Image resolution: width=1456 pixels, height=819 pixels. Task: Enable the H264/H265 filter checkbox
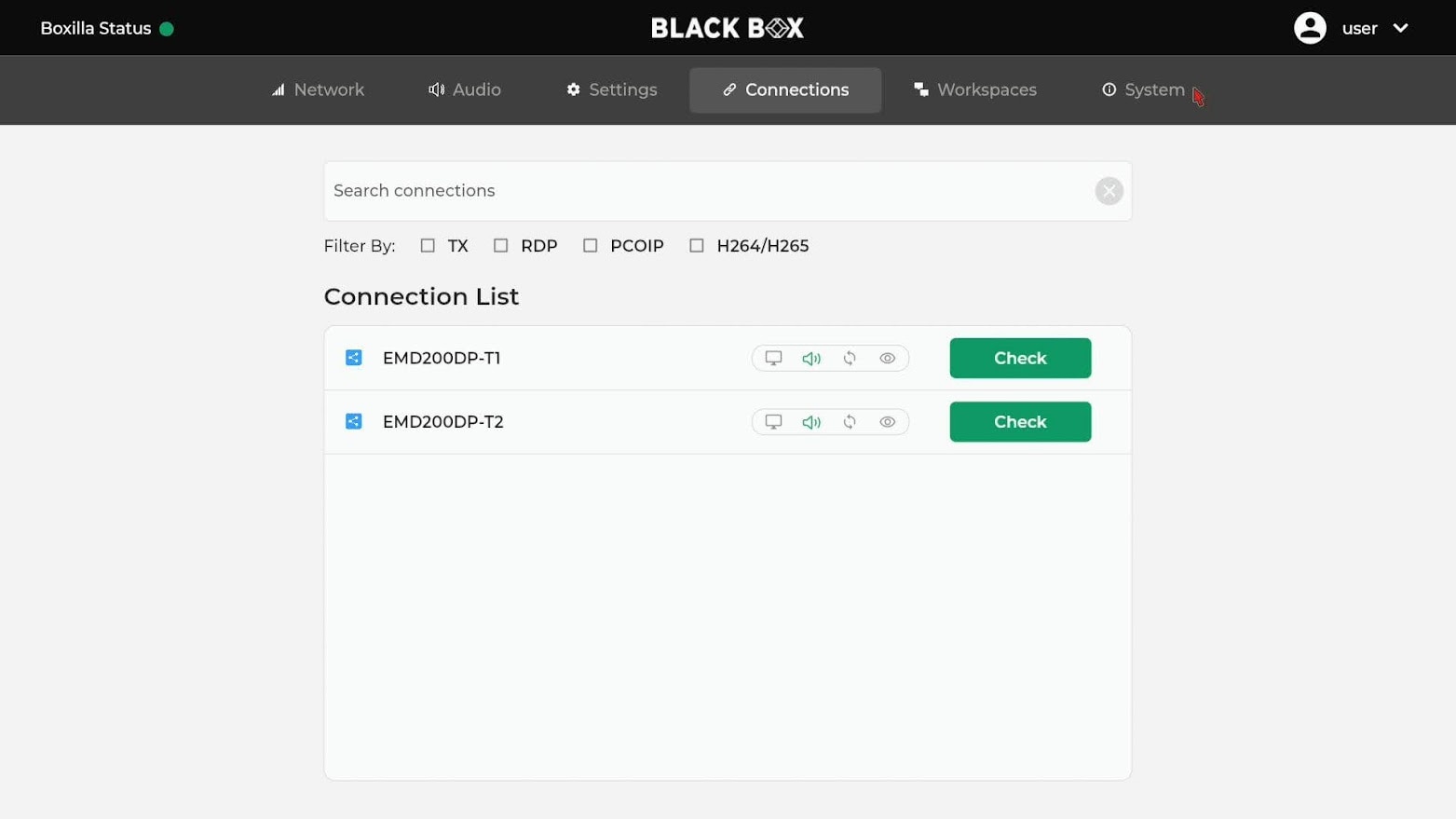[x=697, y=246]
